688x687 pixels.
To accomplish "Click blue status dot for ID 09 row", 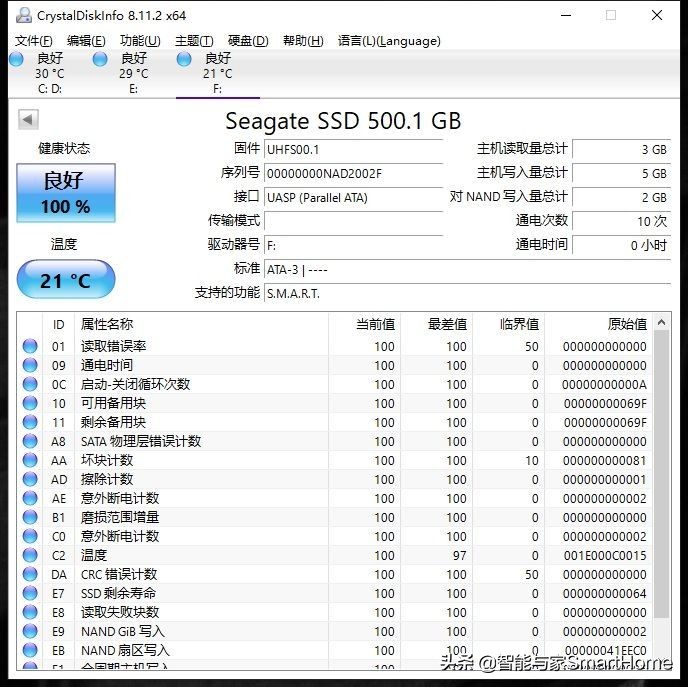I will [x=30, y=365].
